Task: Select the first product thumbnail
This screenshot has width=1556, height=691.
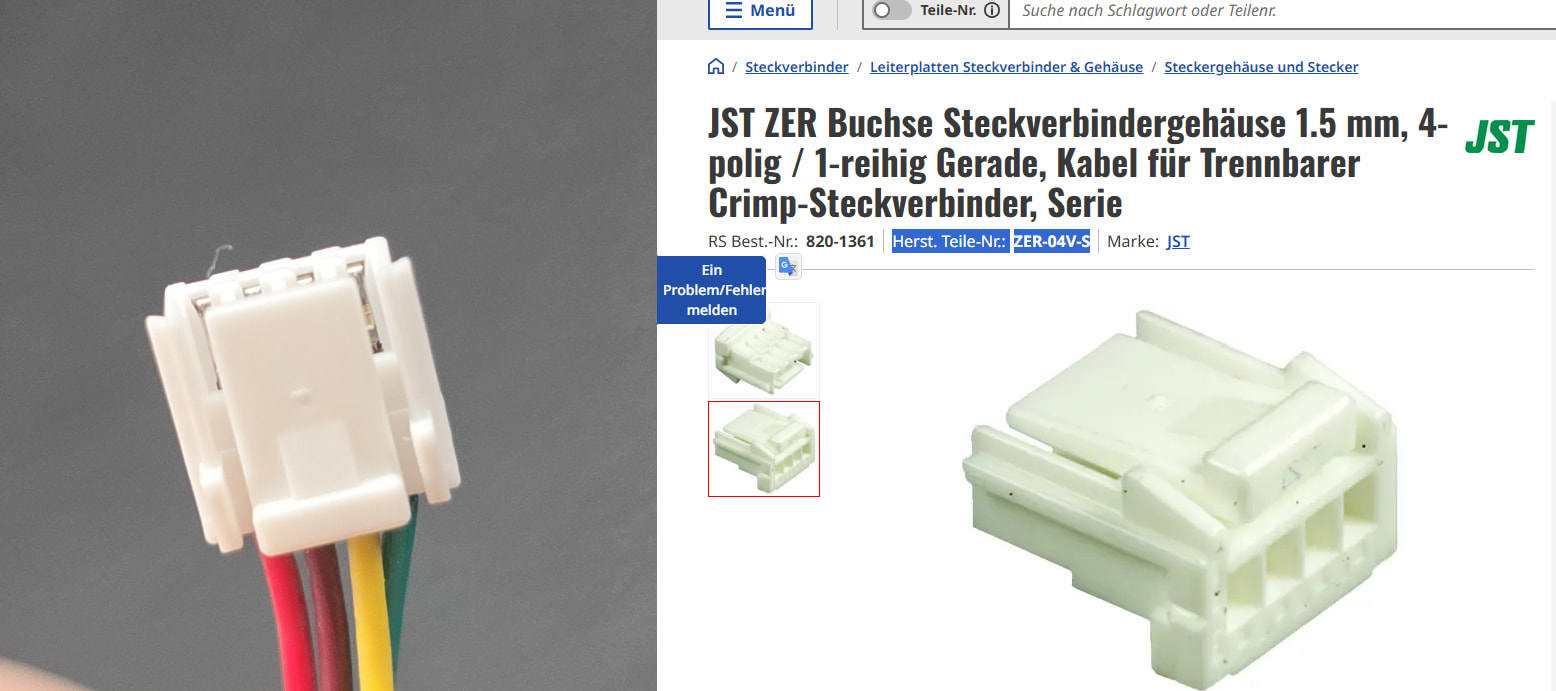Action: 764,350
